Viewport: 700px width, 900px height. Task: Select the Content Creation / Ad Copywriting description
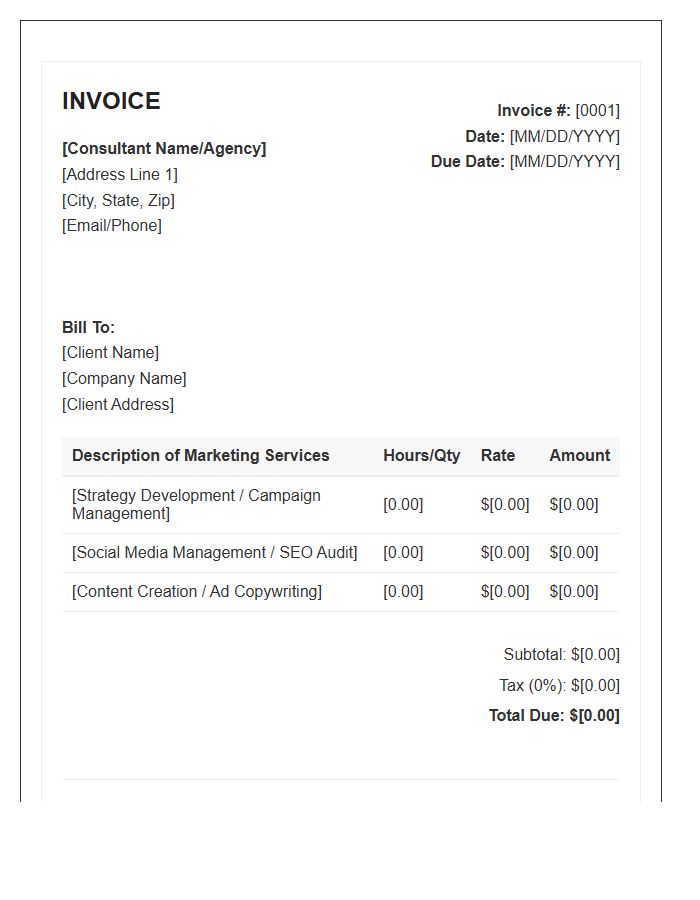coord(197,592)
